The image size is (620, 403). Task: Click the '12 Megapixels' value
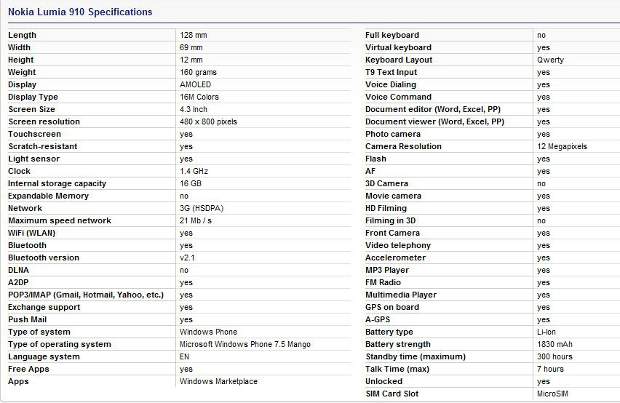pos(562,146)
